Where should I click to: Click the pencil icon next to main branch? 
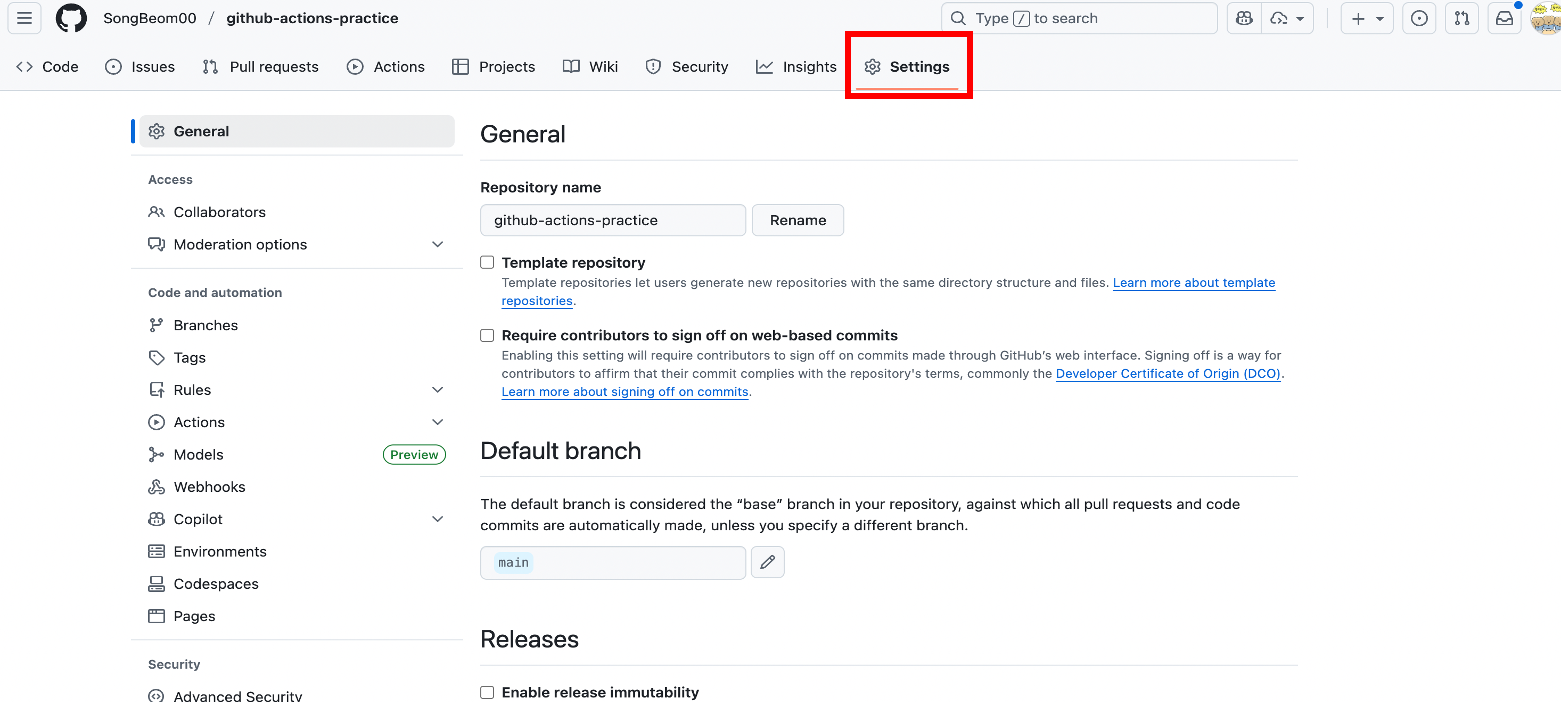coord(768,562)
